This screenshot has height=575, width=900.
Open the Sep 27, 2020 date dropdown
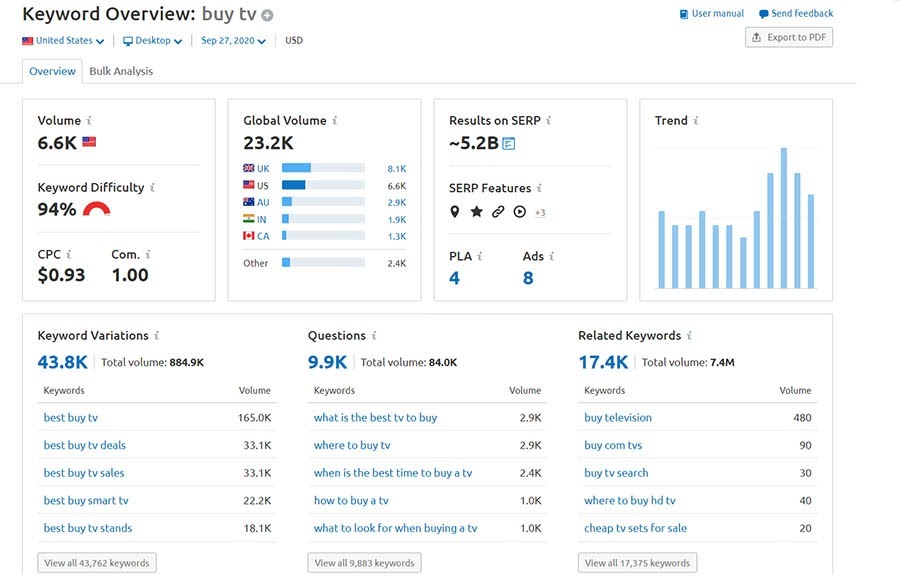click(233, 41)
